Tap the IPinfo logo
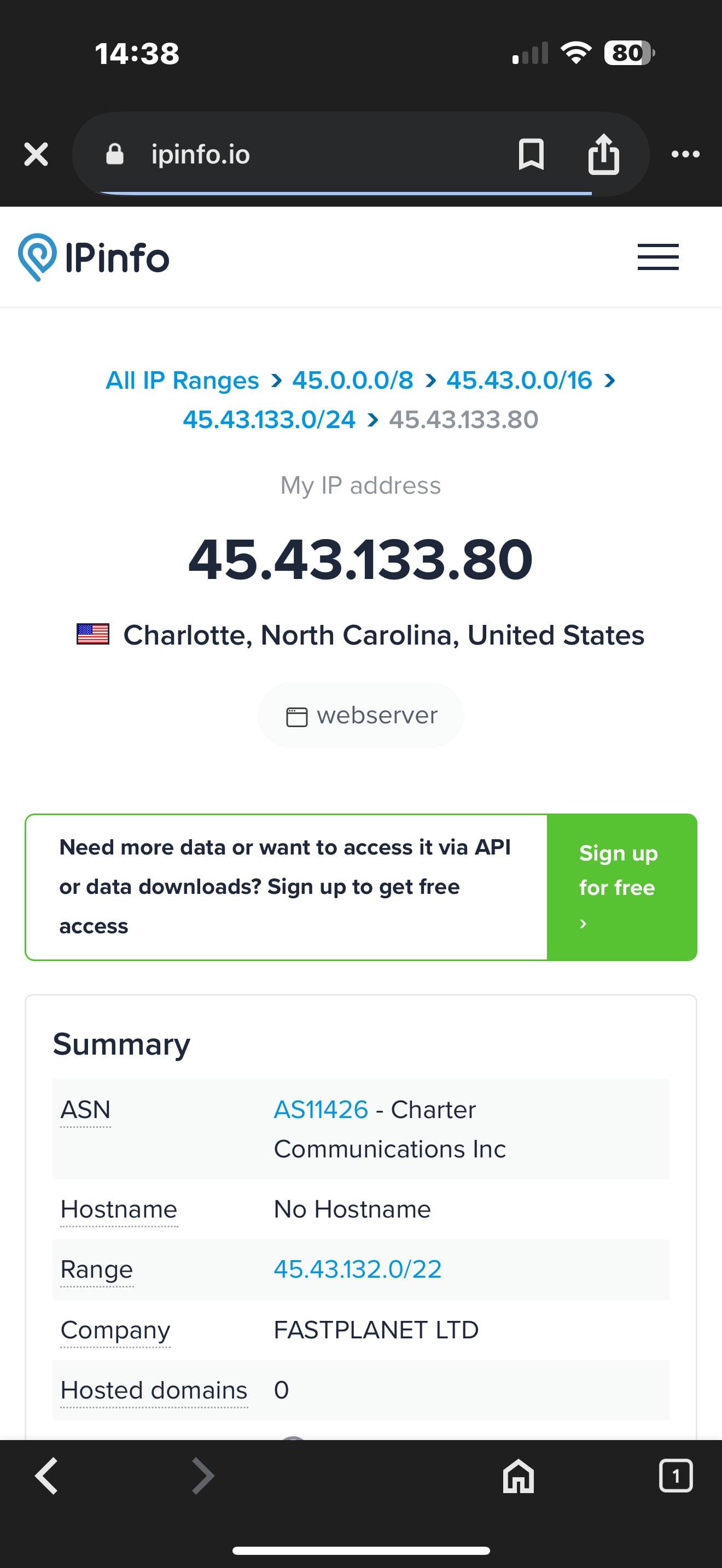 94,257
